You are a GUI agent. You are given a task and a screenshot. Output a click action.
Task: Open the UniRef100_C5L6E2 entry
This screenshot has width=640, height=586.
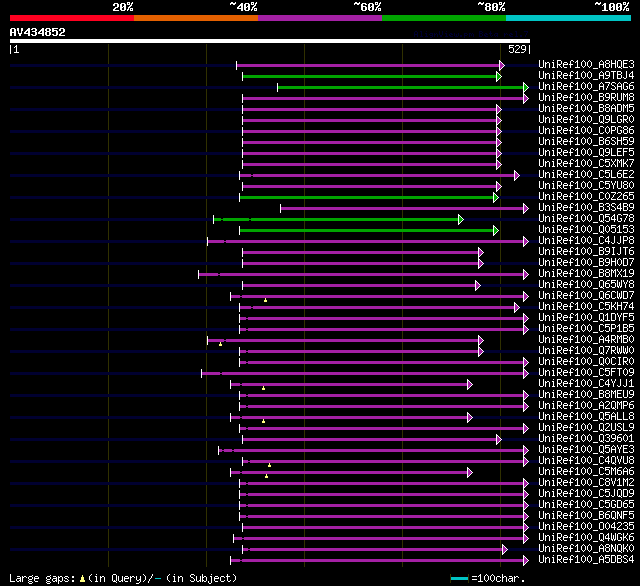click(x=586, y=175)
